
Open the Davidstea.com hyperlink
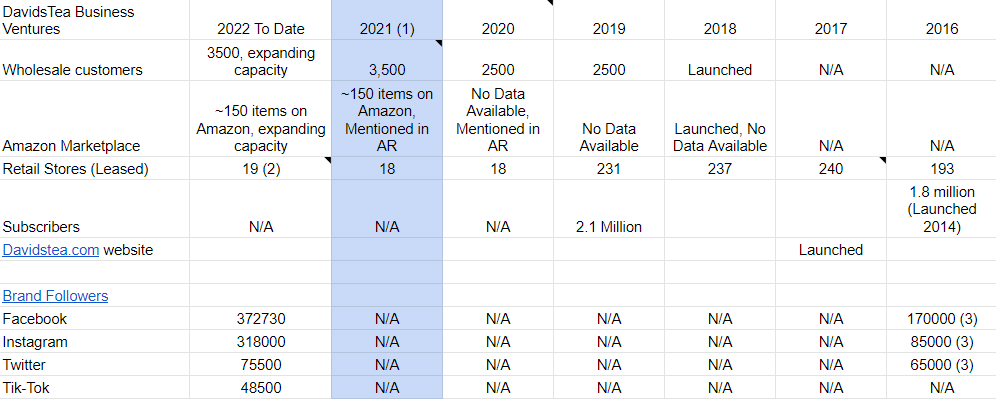click(51, 250)
